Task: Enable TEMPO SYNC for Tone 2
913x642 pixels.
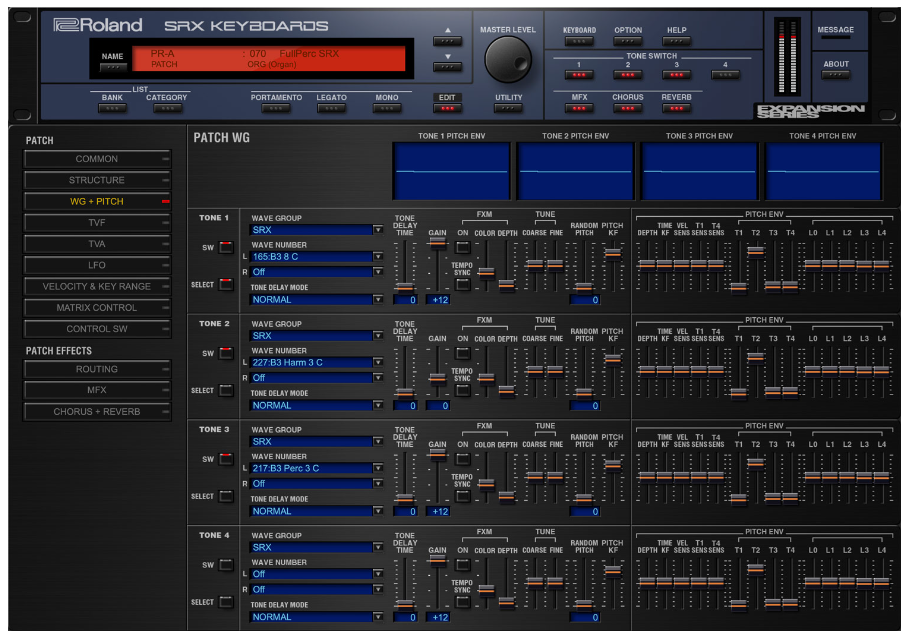Action: (463, 391)
